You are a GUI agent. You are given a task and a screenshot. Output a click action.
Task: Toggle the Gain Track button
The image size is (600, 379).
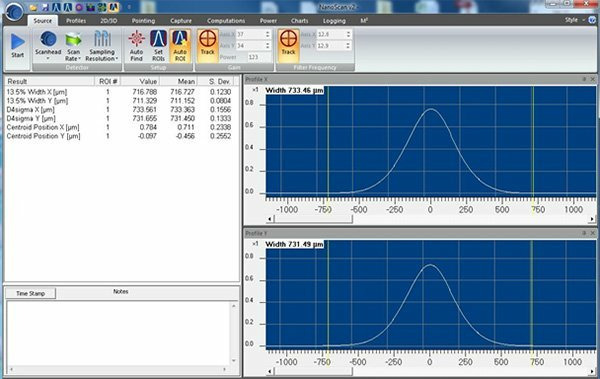[208, 46]
